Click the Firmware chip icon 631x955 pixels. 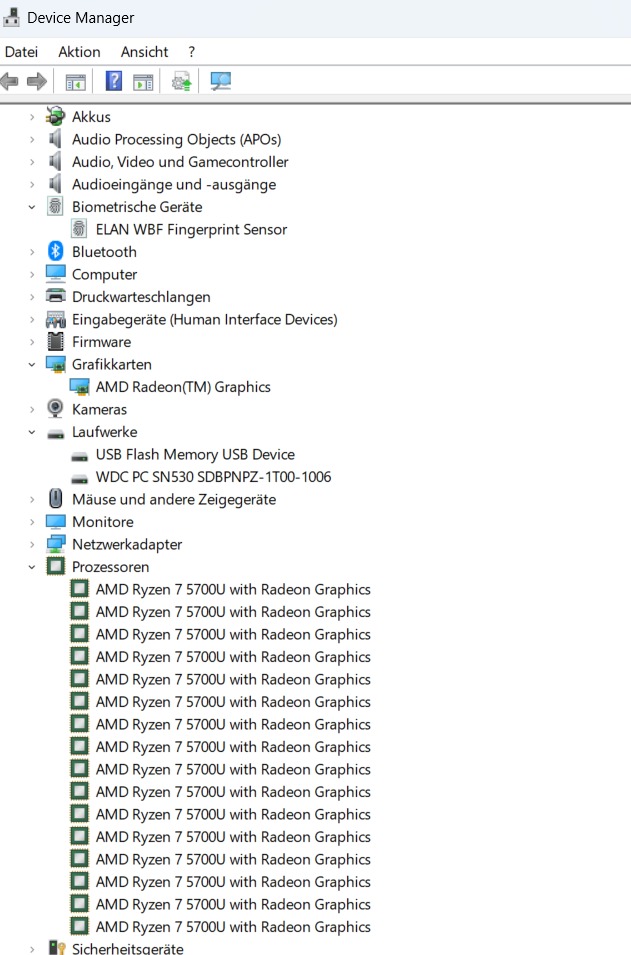[55, 342]
